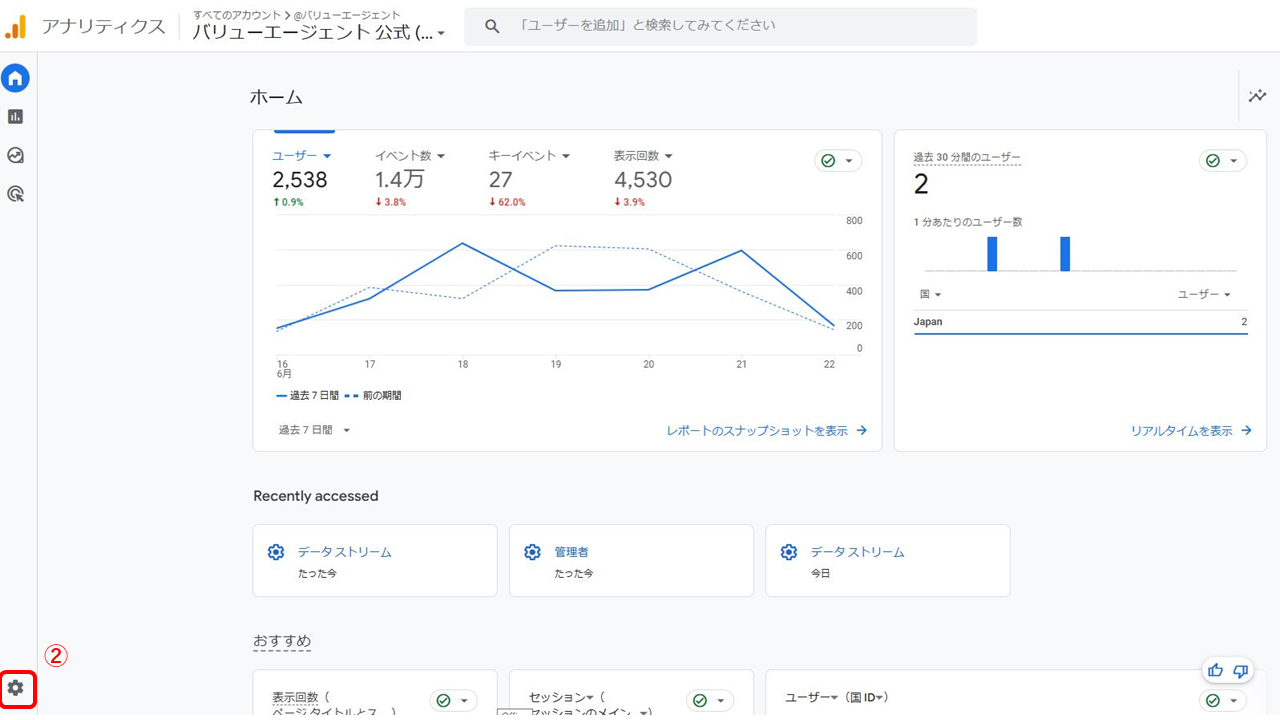Open the 管理者 recently accessed card
Screen dimensions: 1280x720
(x=630, y=560)
